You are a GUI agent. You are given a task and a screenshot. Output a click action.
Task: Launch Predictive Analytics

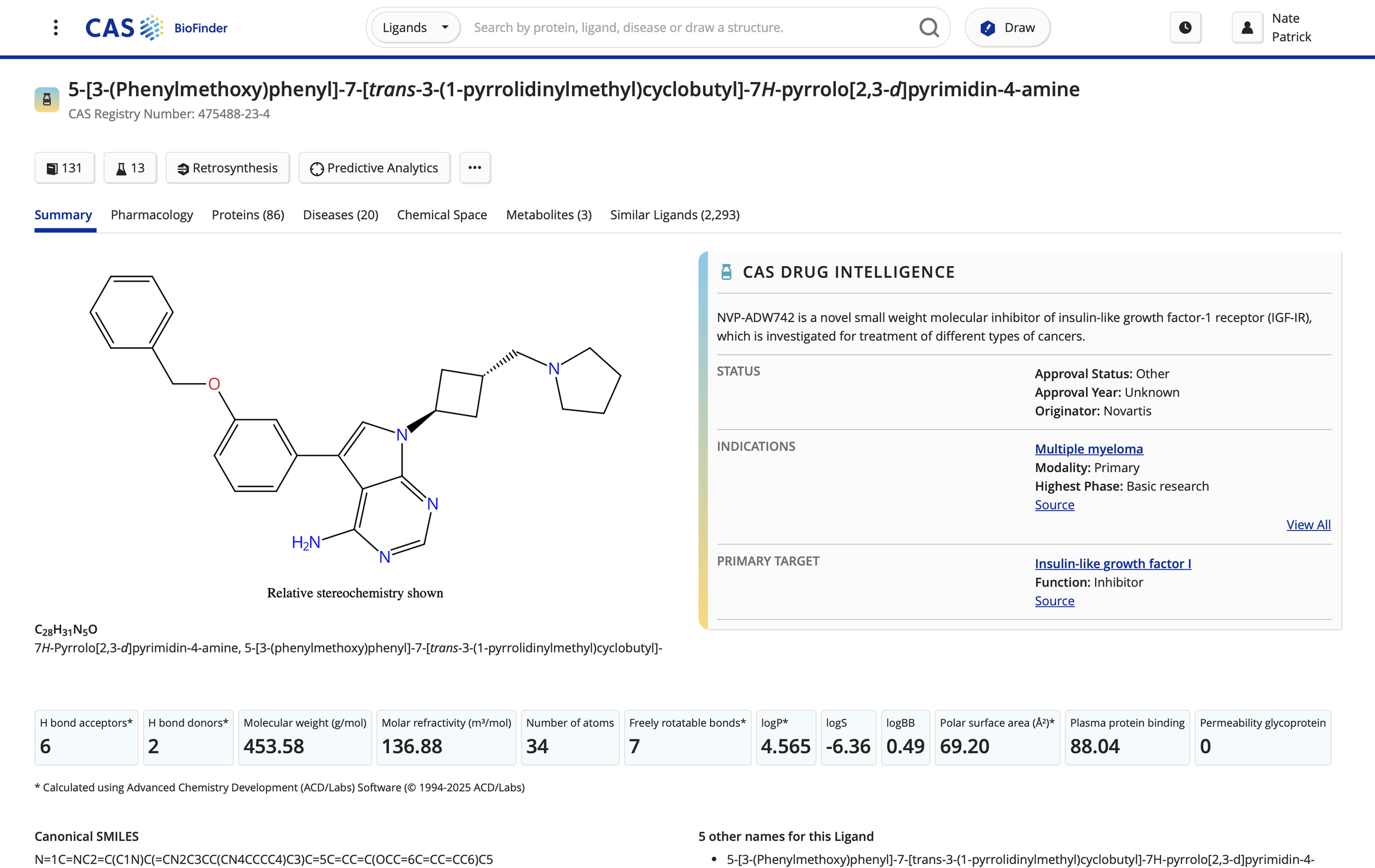click(x=374, y=168)
